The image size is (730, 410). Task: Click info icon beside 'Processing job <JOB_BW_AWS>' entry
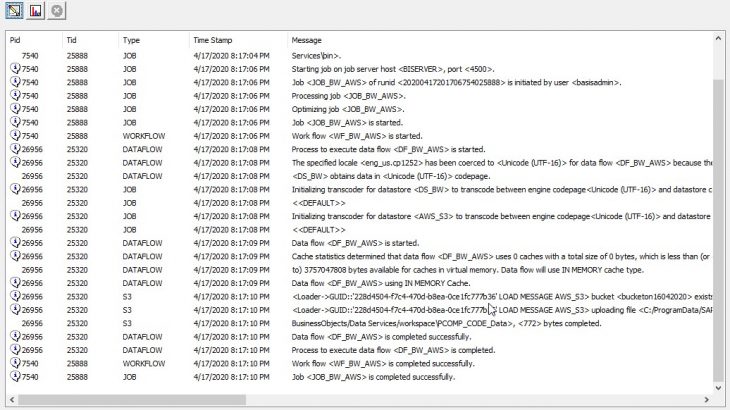click(x=15, y=95)
